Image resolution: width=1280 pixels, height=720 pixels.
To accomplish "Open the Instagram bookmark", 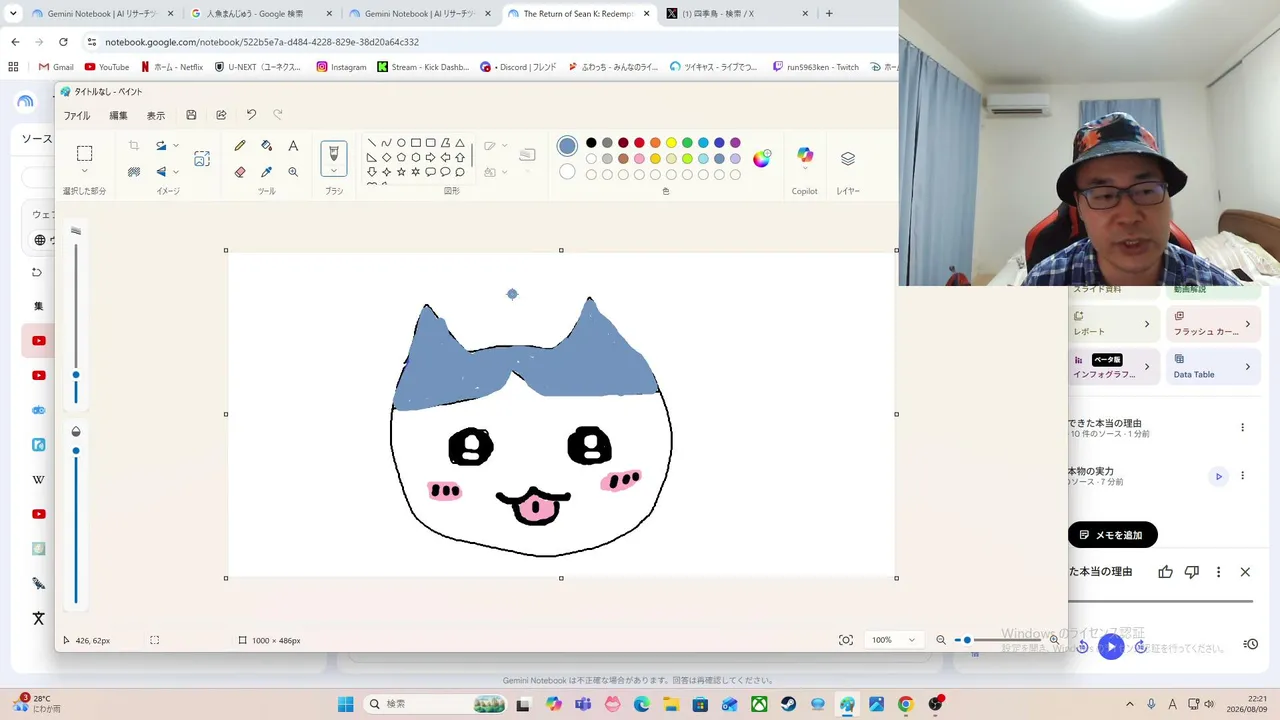I will (341, 67).
